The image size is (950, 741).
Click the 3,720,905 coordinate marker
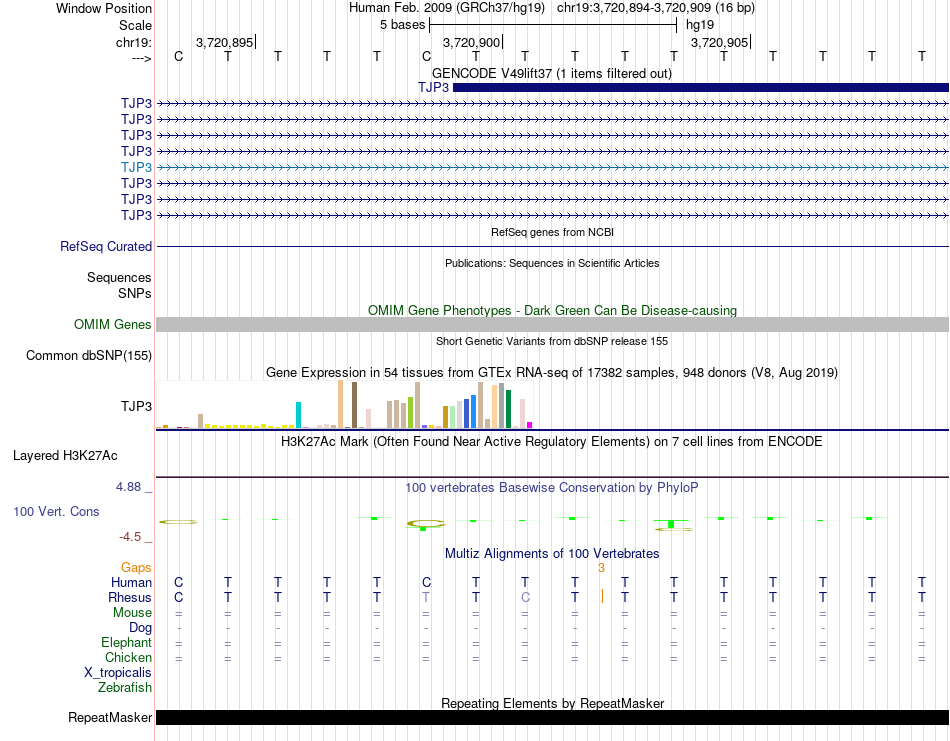tap(719, 42)
